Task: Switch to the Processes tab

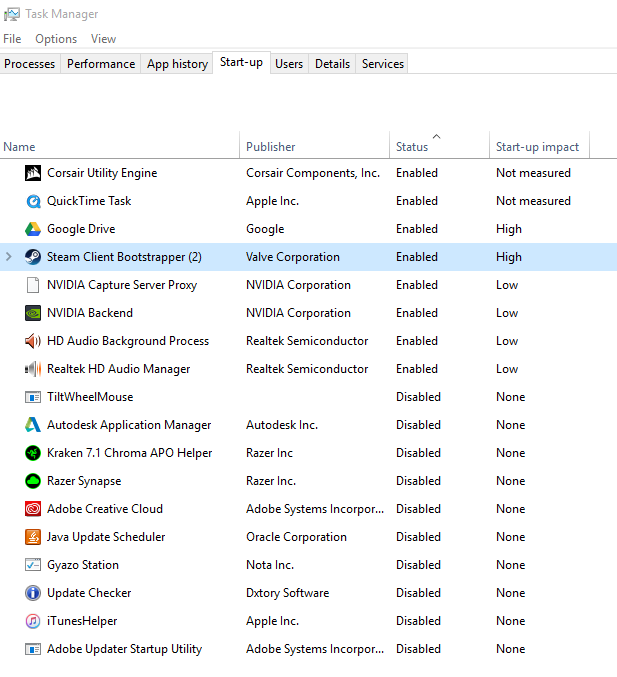Action: click(x=30, y=64)
